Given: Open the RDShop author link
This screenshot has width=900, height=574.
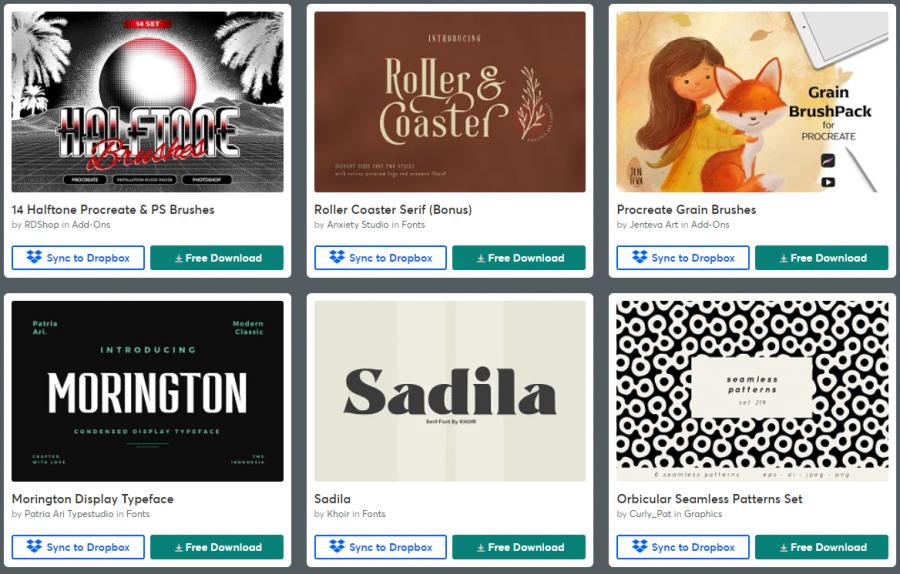Looking at the screenshot, I should click(x=41, y=225).
